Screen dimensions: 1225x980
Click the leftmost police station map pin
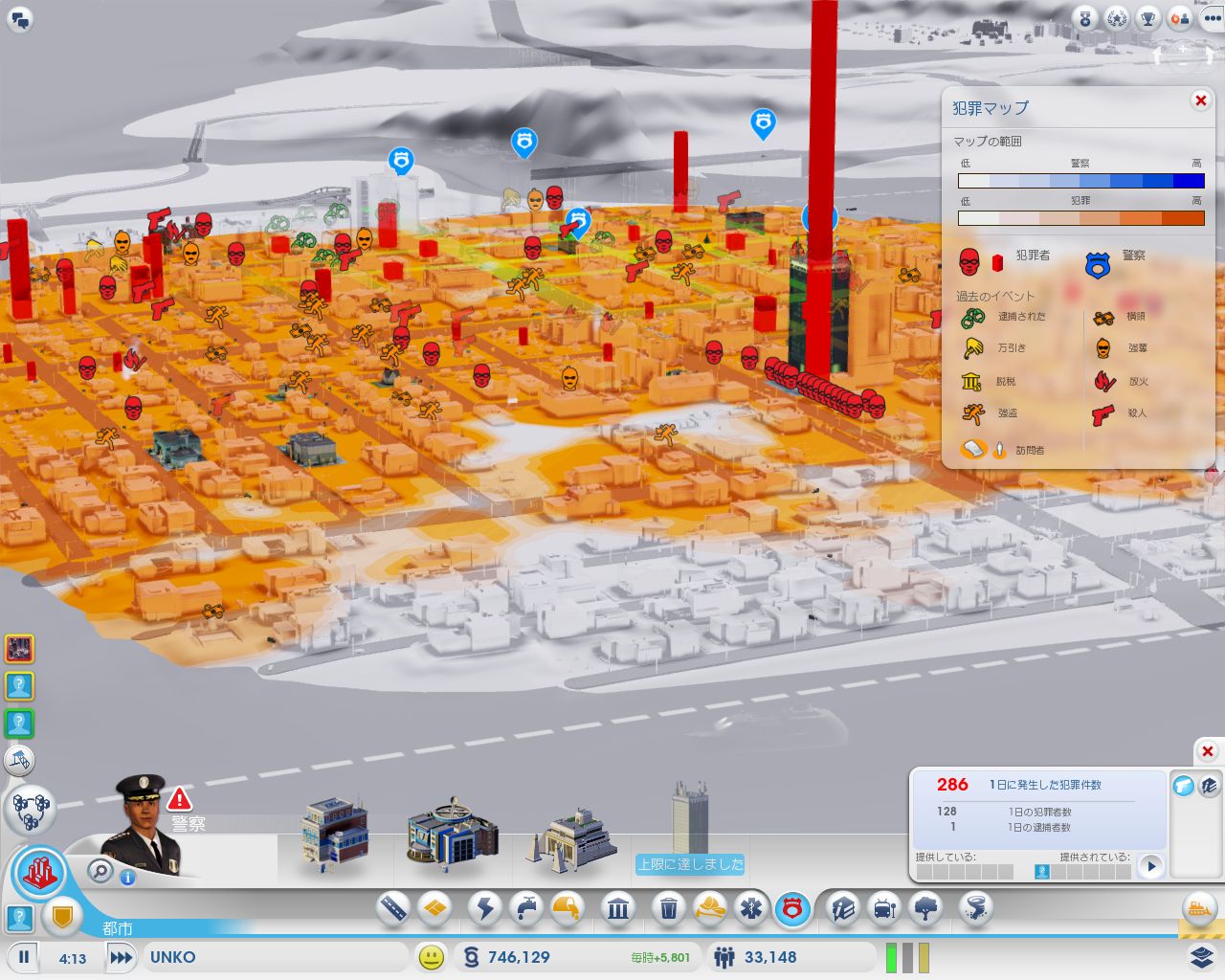pyautogui.click(x=401, y=161)
